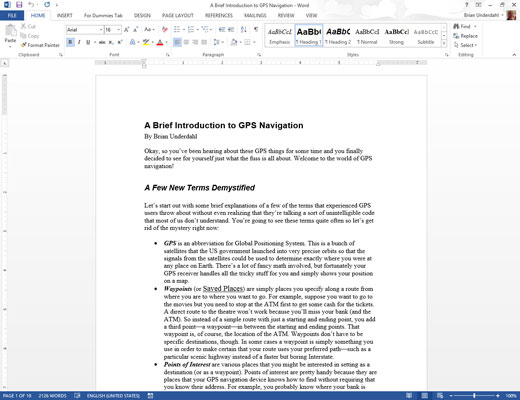Apply the Normal style
The height and width of the screenshot is (400, 520).
click(x=367, y=35)
